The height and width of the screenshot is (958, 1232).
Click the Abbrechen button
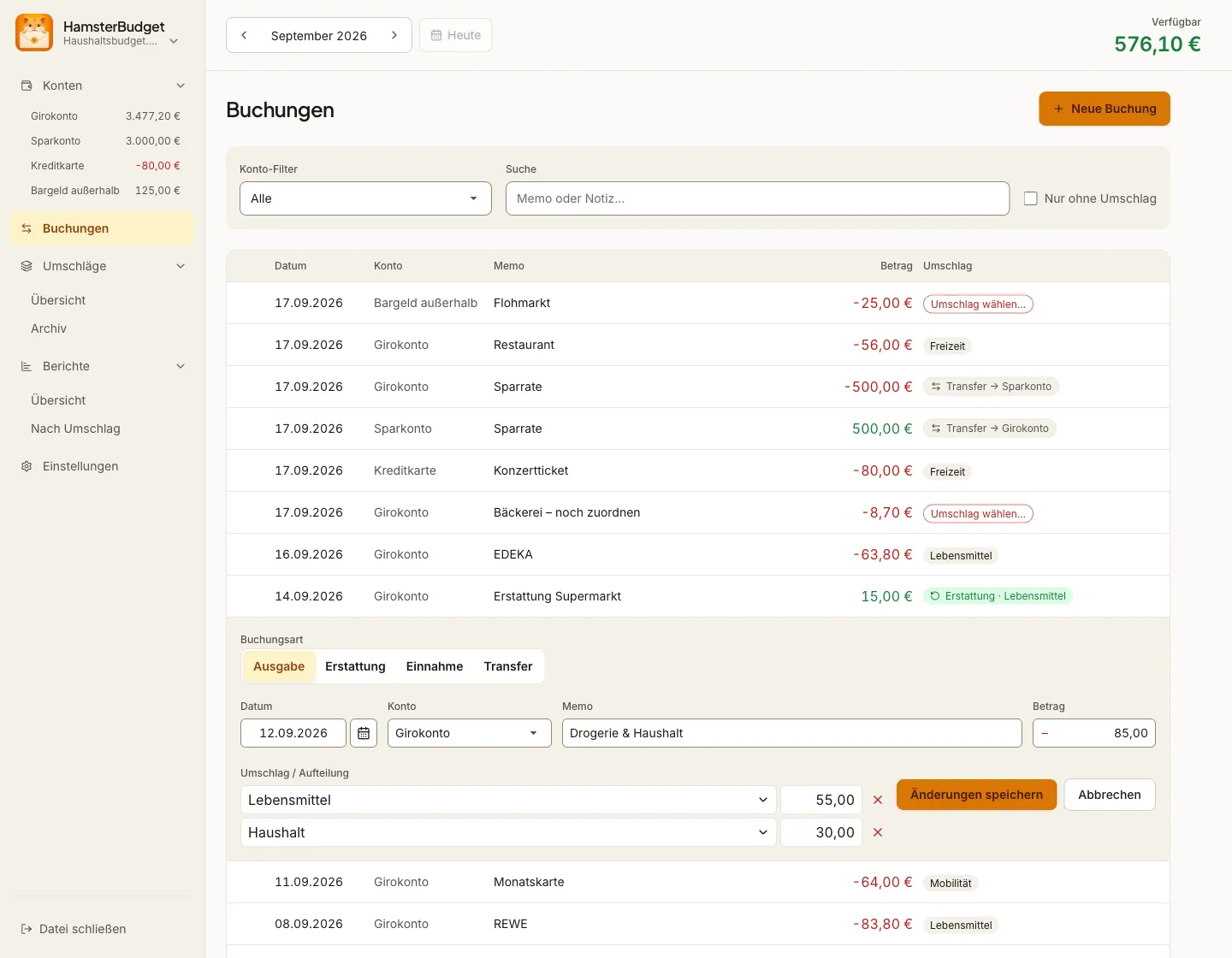1110,795
